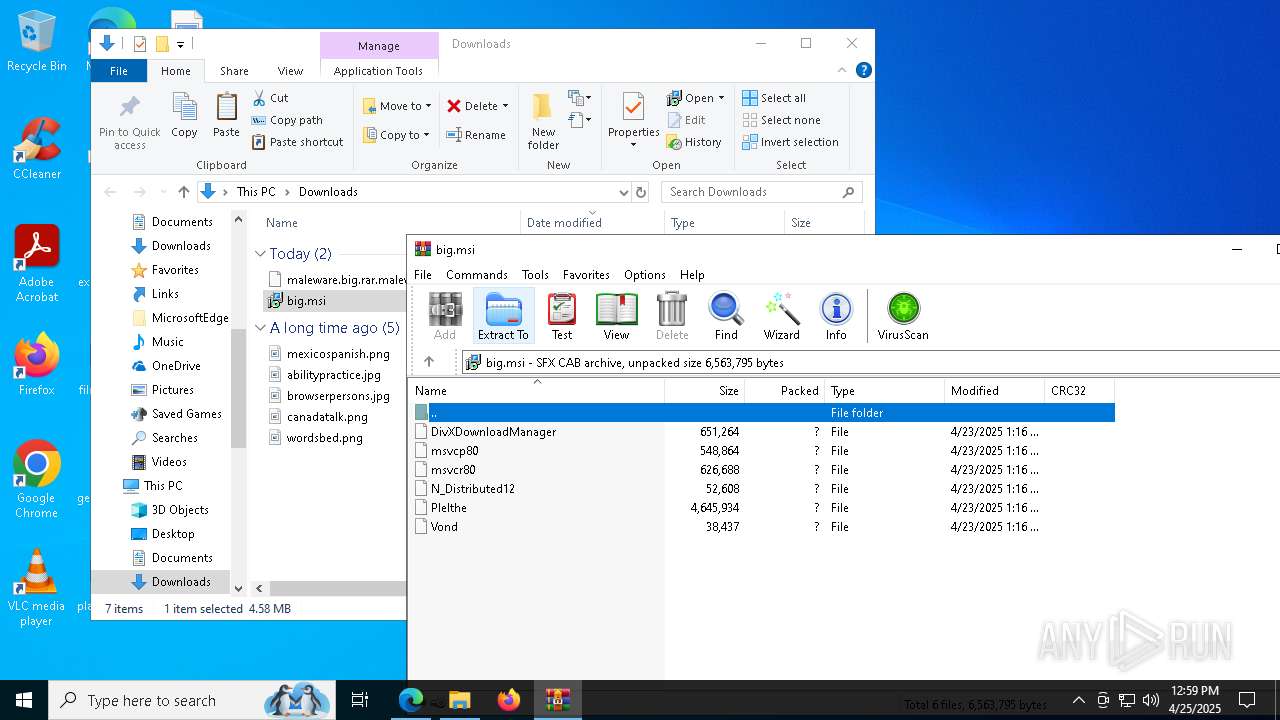1280x720 pixels.
Task: Open the Move to dropdown
Action: (397, 106)
